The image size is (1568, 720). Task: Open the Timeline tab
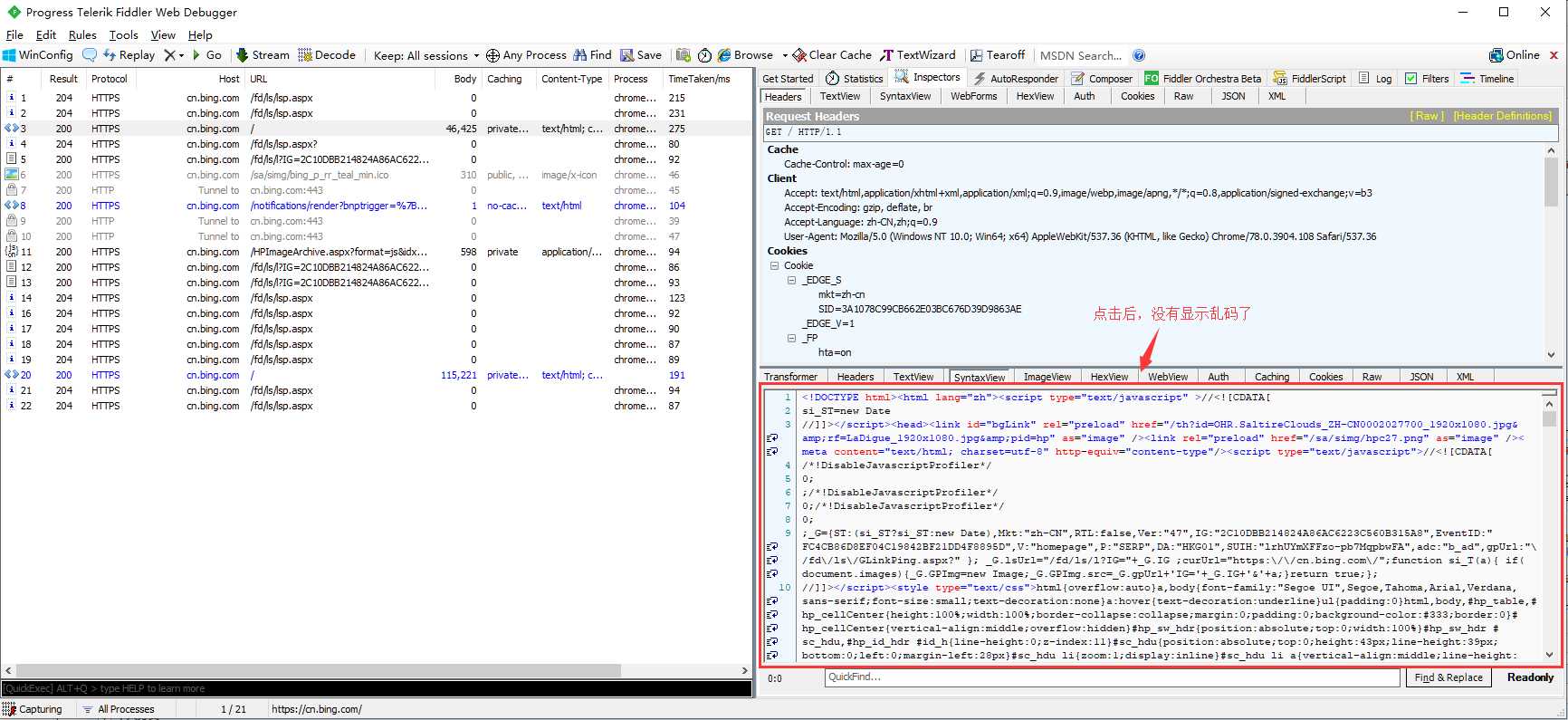(x=1487, y=79)
